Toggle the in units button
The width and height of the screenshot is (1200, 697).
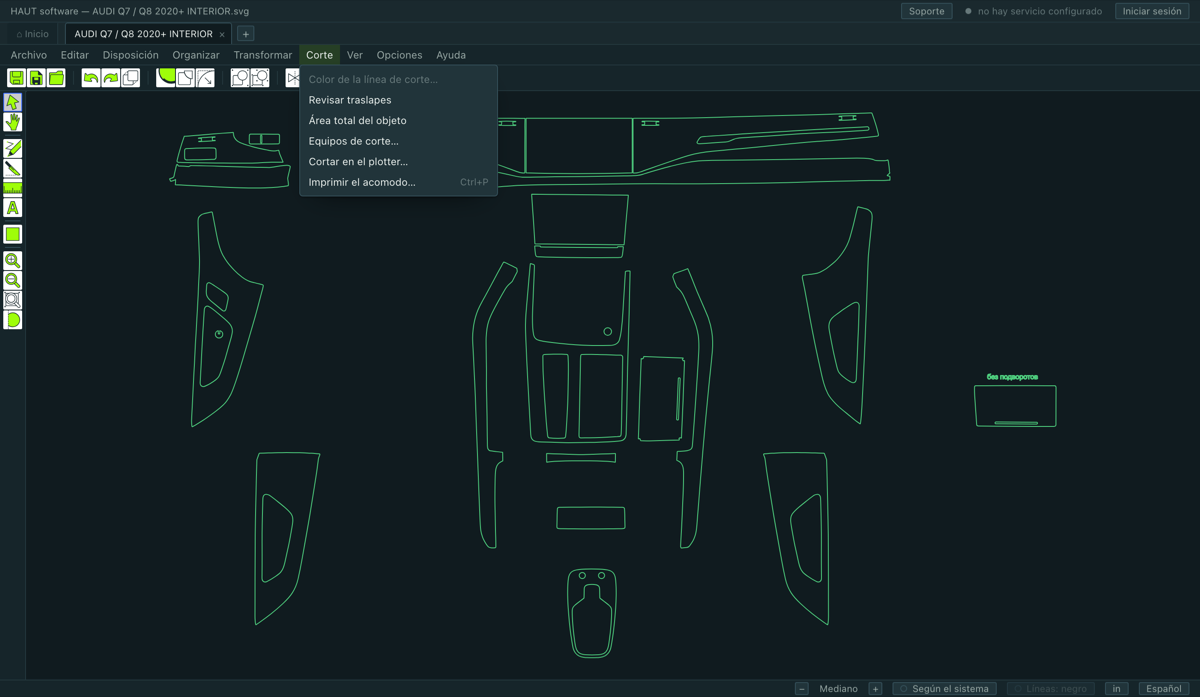coord(1116,688)
